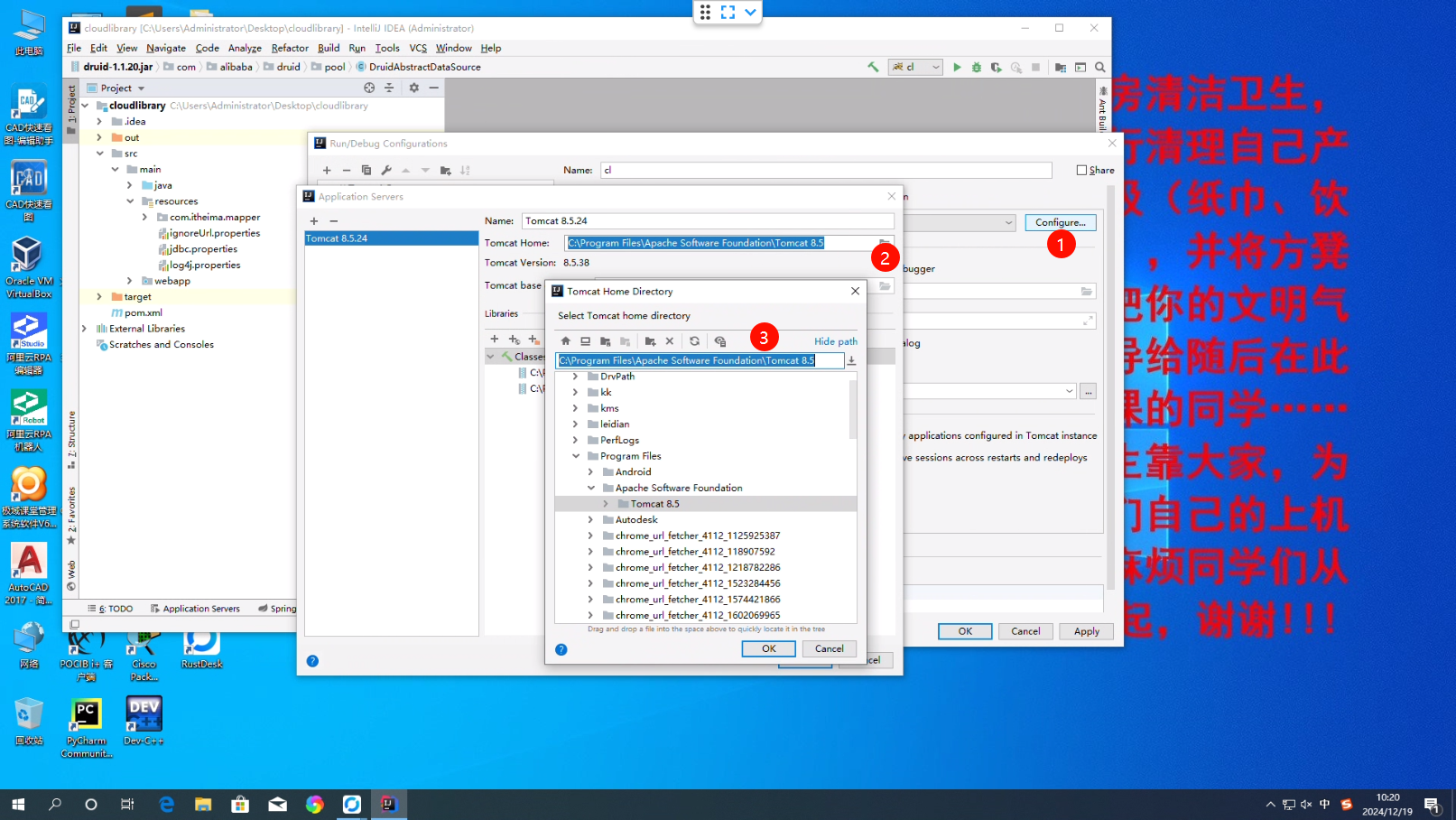Debug cl with the bug icon

pyautogui.click(x=977, y=67)
